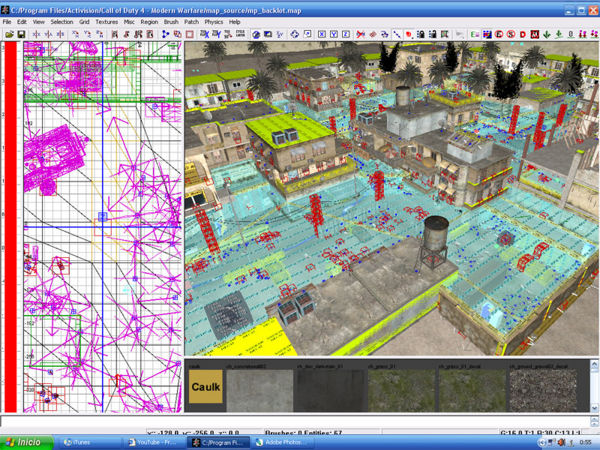The width and height of the screenshot is (600, 450).
Task: Switch to YouTube window in taskbar
Action: pyautogui.click(x=155, y=443)
